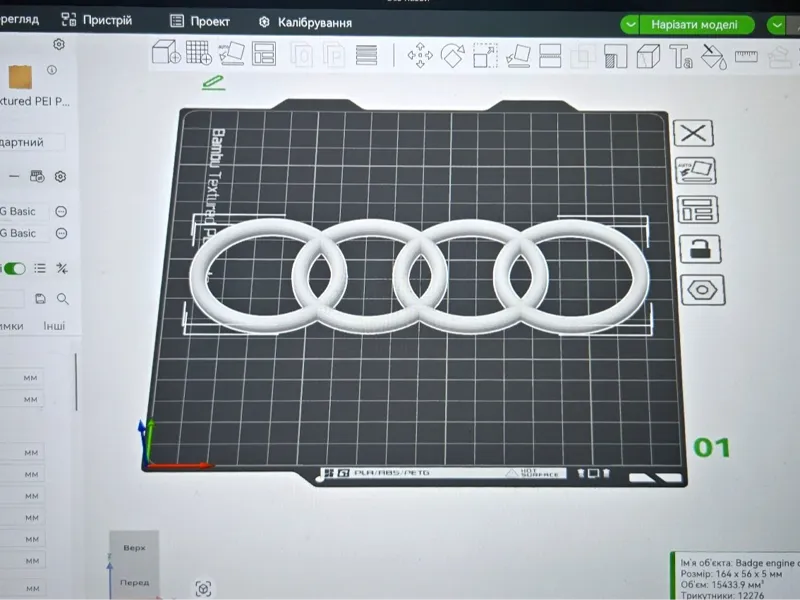The width and height of the screenshot is (800, 600).
Task: Click the 'Розмір: 164 x 56 x 5 мм' info text
Action: click(x=731, y=574)
